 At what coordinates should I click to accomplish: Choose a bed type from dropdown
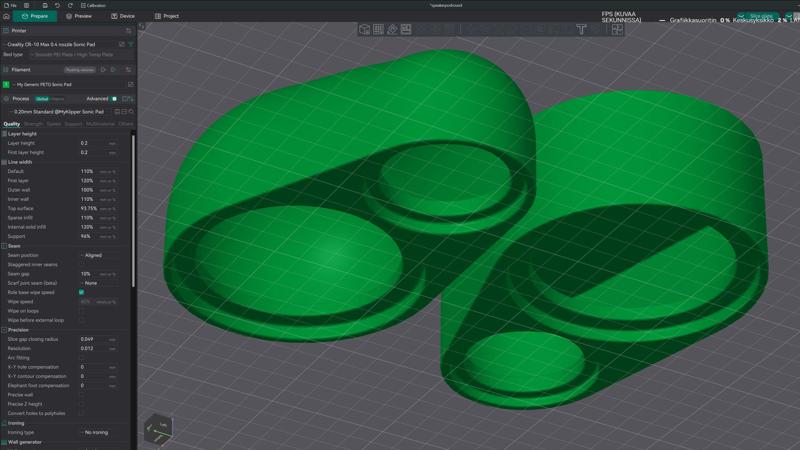point(79,55)
